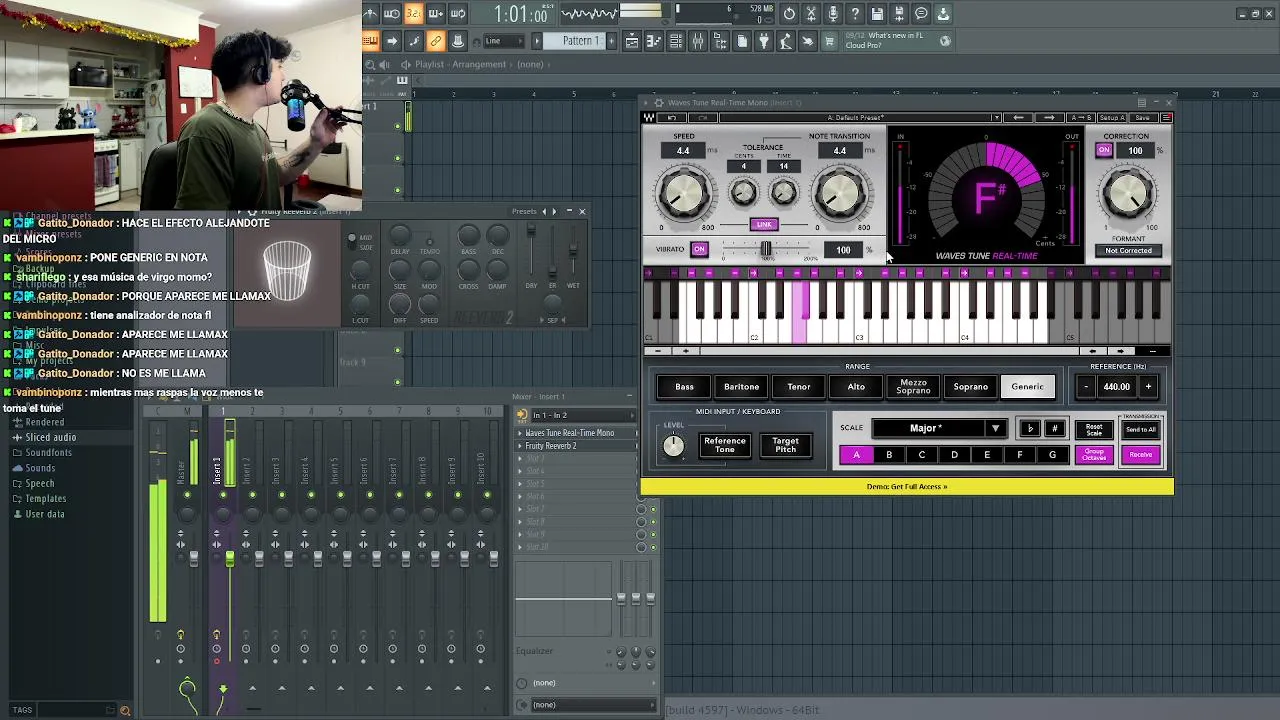Screen dimensions: 1280x720
Task: Select the Alto range
Action: pos(856,387)
